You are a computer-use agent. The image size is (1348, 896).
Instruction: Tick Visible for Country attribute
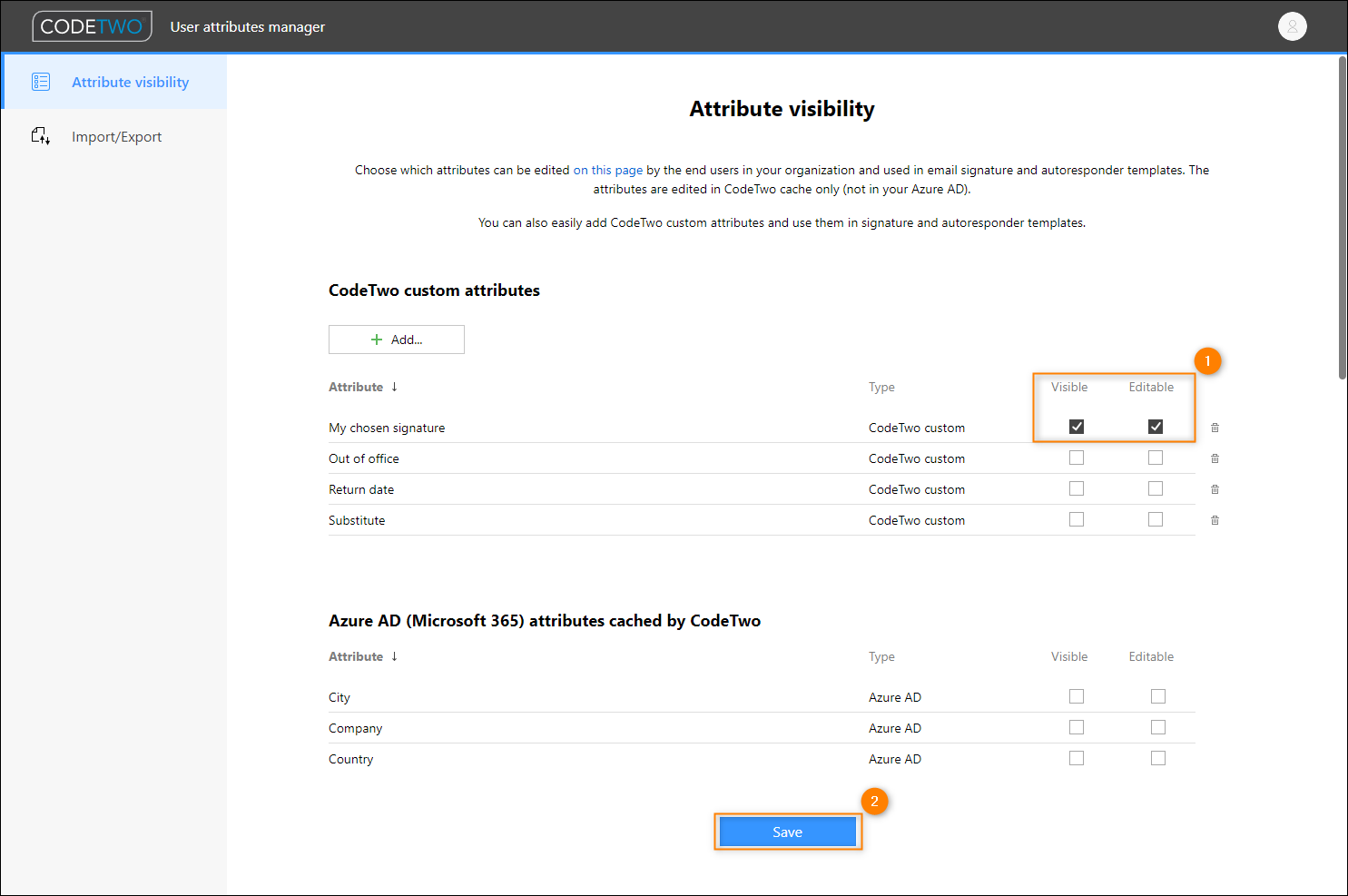(x=1077, y=758)
